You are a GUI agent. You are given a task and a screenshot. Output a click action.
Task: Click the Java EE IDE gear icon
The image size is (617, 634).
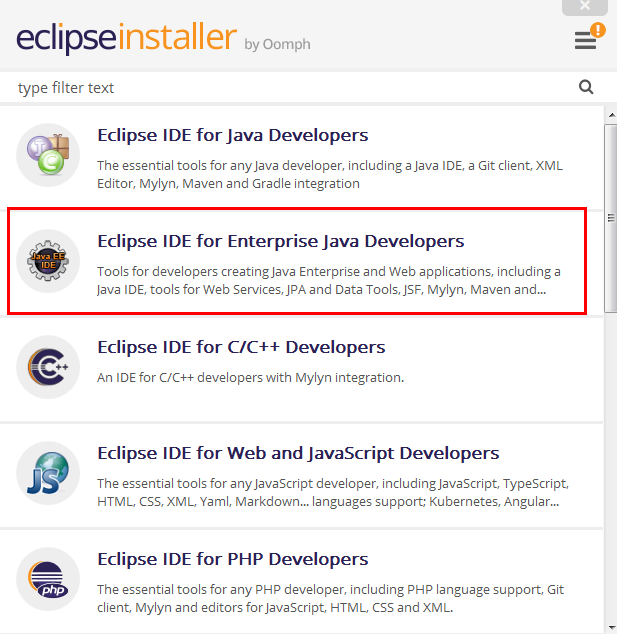[48, 261]
